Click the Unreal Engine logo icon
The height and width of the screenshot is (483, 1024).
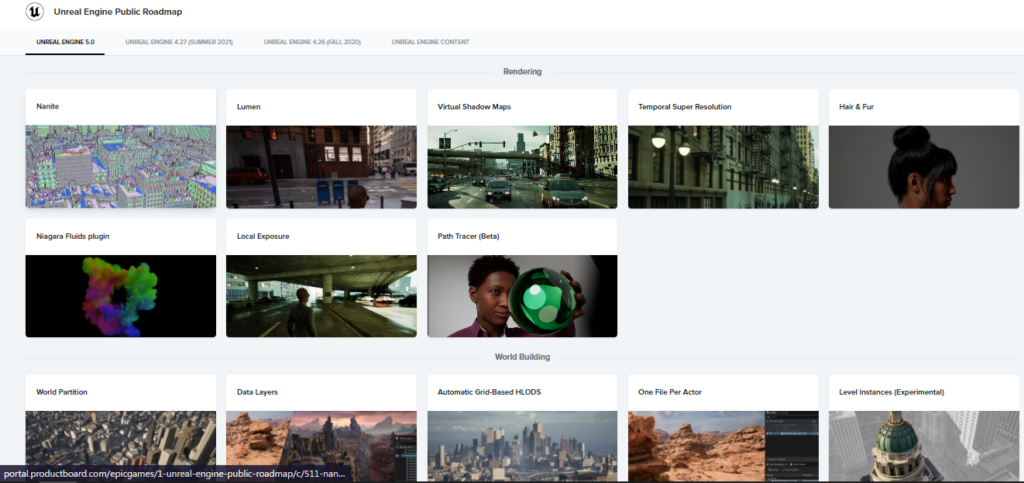(x=35, y=11)
